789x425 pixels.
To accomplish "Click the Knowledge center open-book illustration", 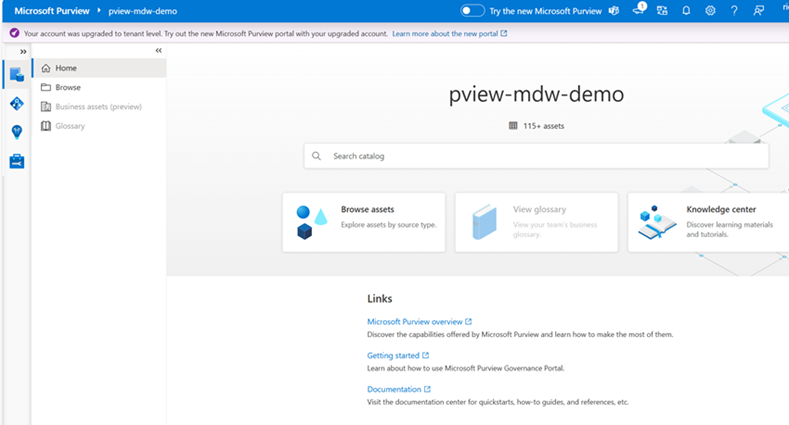I will [657, 222].
